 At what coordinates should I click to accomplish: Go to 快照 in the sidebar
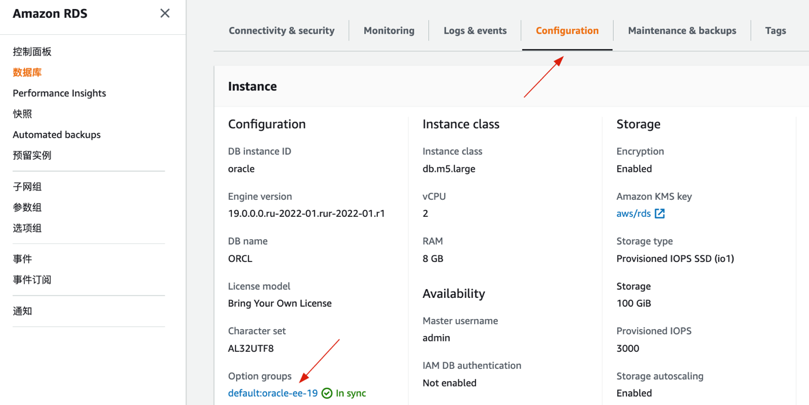coord(22,114)
